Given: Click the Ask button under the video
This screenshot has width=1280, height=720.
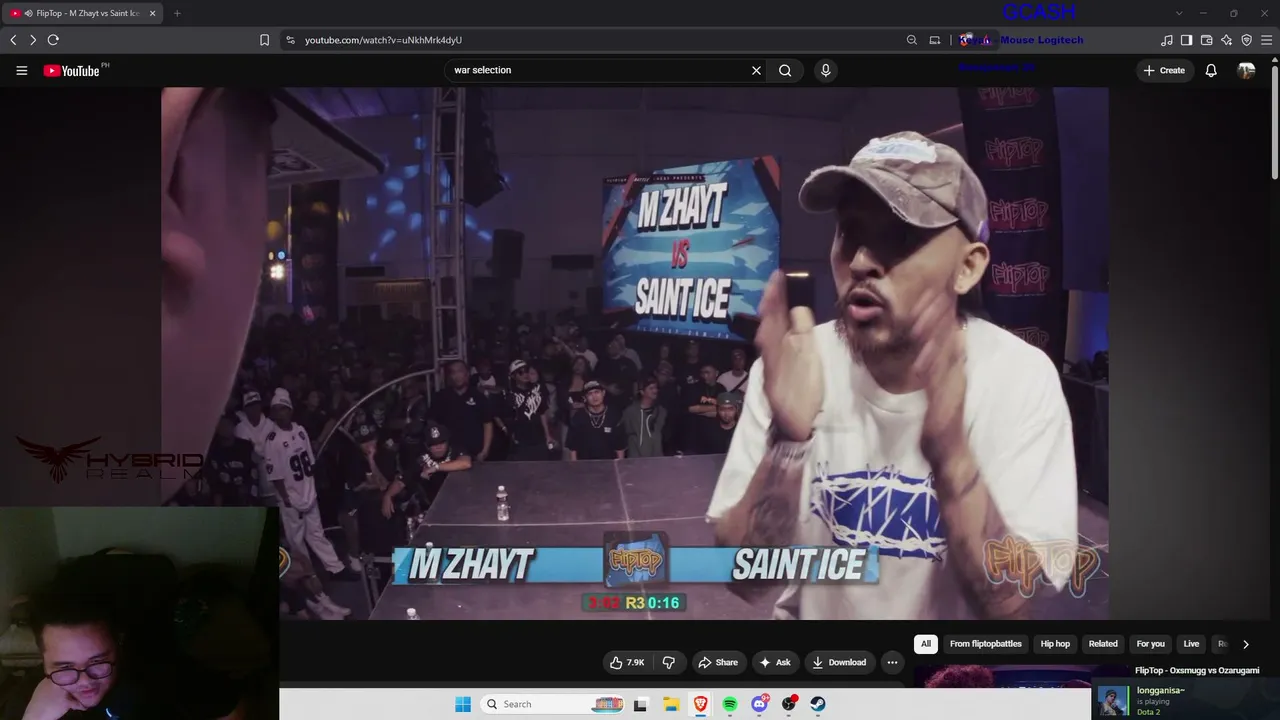Looking at the screenshot, I should [775, 662].
